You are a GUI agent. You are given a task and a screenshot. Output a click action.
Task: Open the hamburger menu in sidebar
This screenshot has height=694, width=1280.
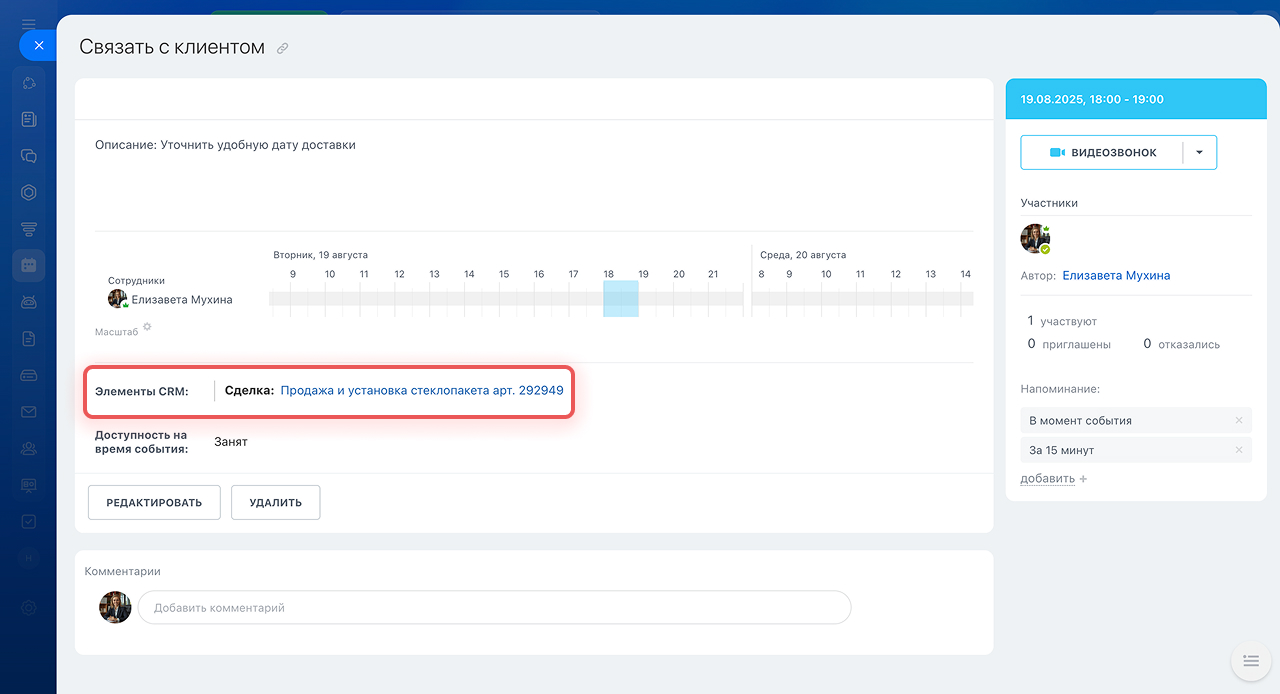click(x=29, y=23)
